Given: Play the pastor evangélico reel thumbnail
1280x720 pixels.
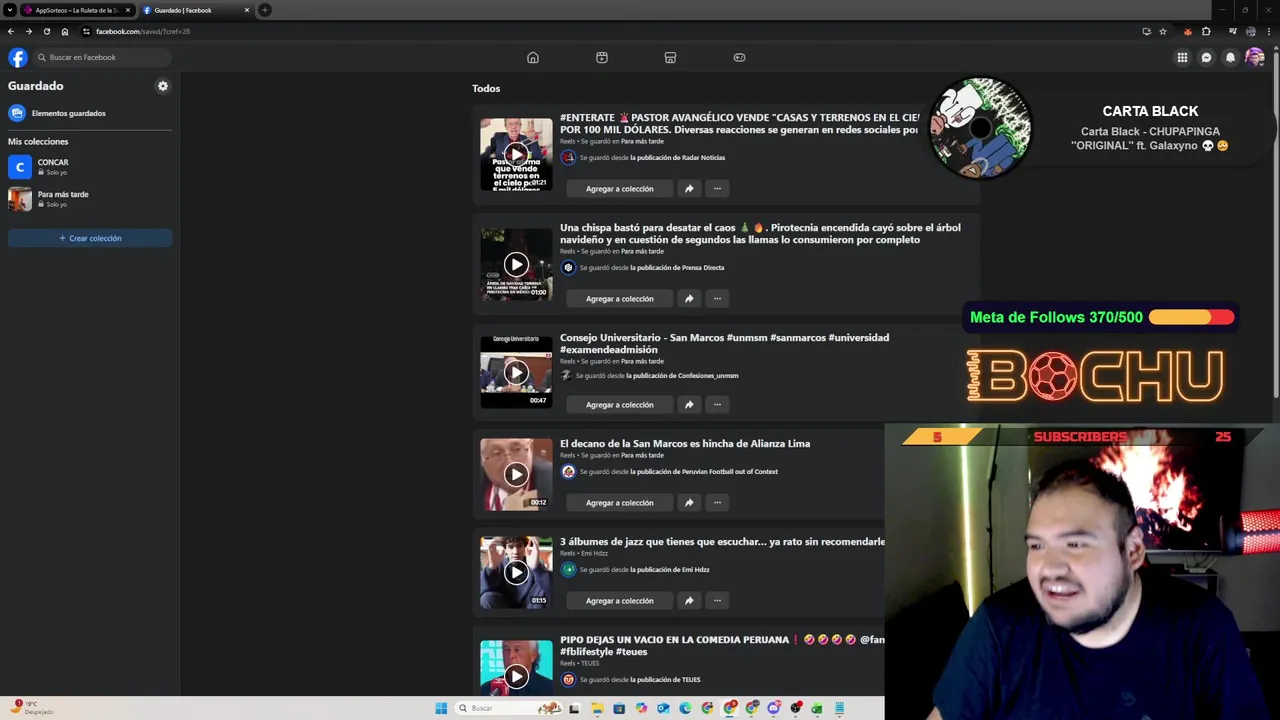Looking at the screenshot, I should pyautogui.click(x=516, y=154).
